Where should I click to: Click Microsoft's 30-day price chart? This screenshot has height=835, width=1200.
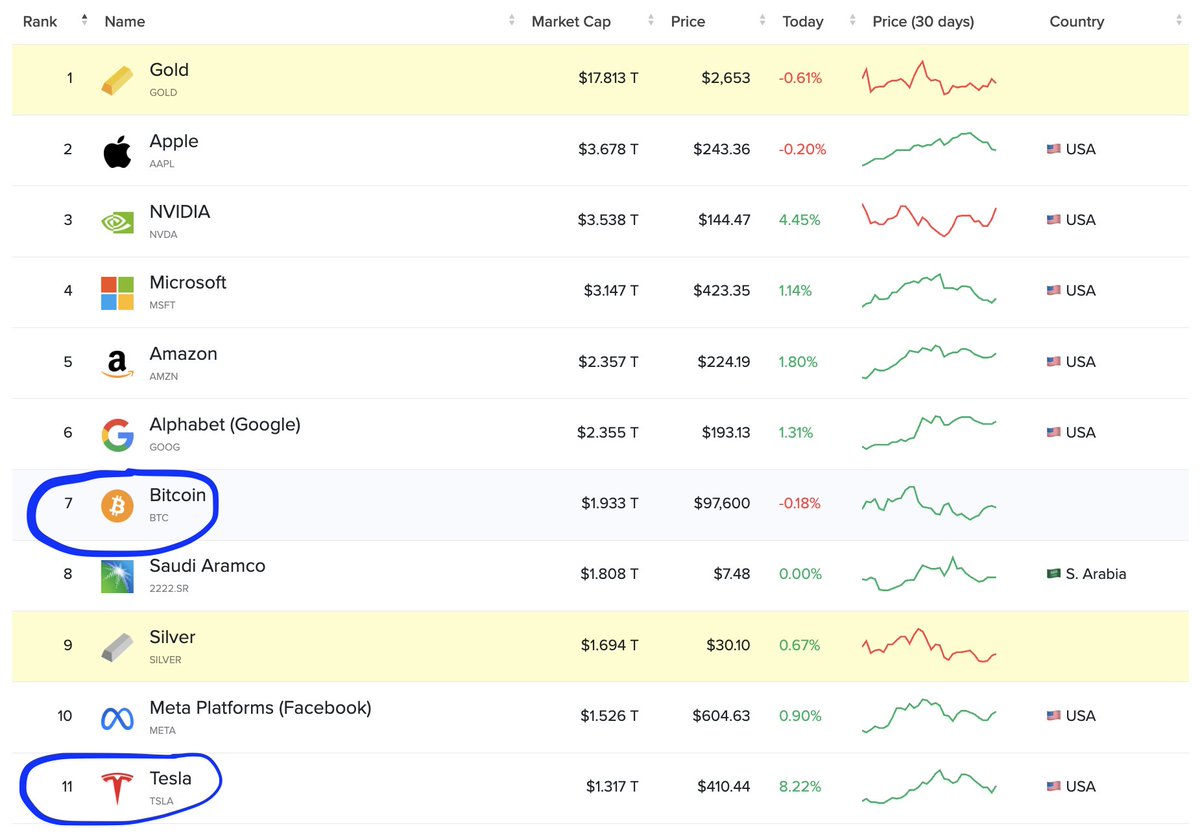929,291
